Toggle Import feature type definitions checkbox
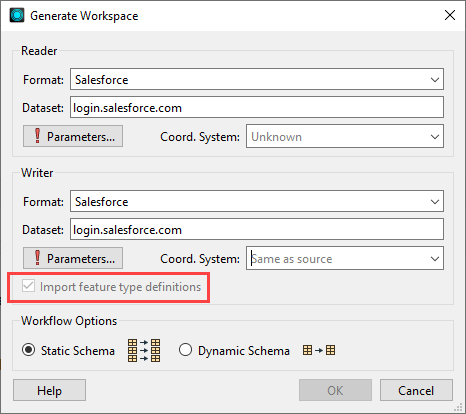 [x=28, y=286]
